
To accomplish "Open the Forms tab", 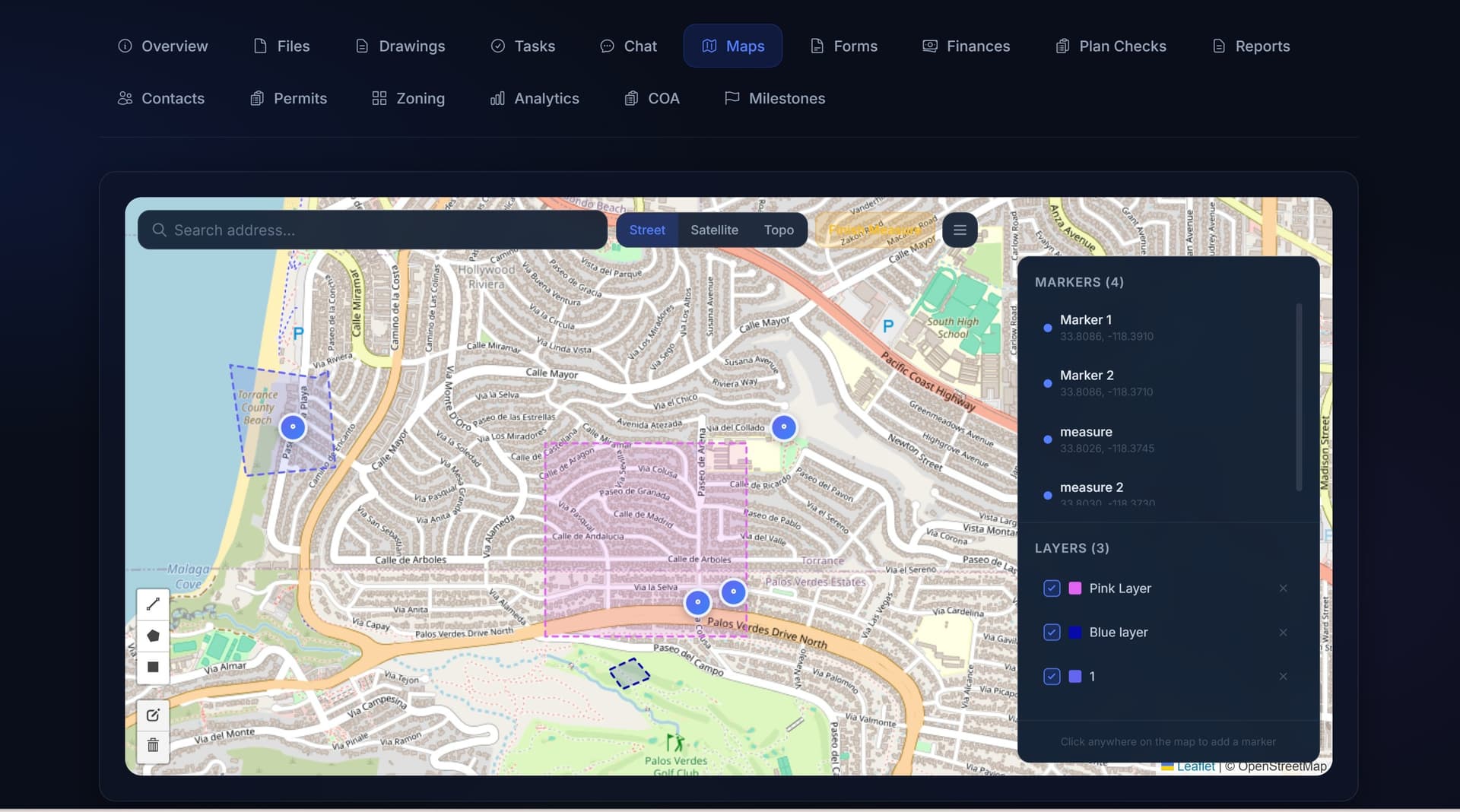I will (844, 46).
